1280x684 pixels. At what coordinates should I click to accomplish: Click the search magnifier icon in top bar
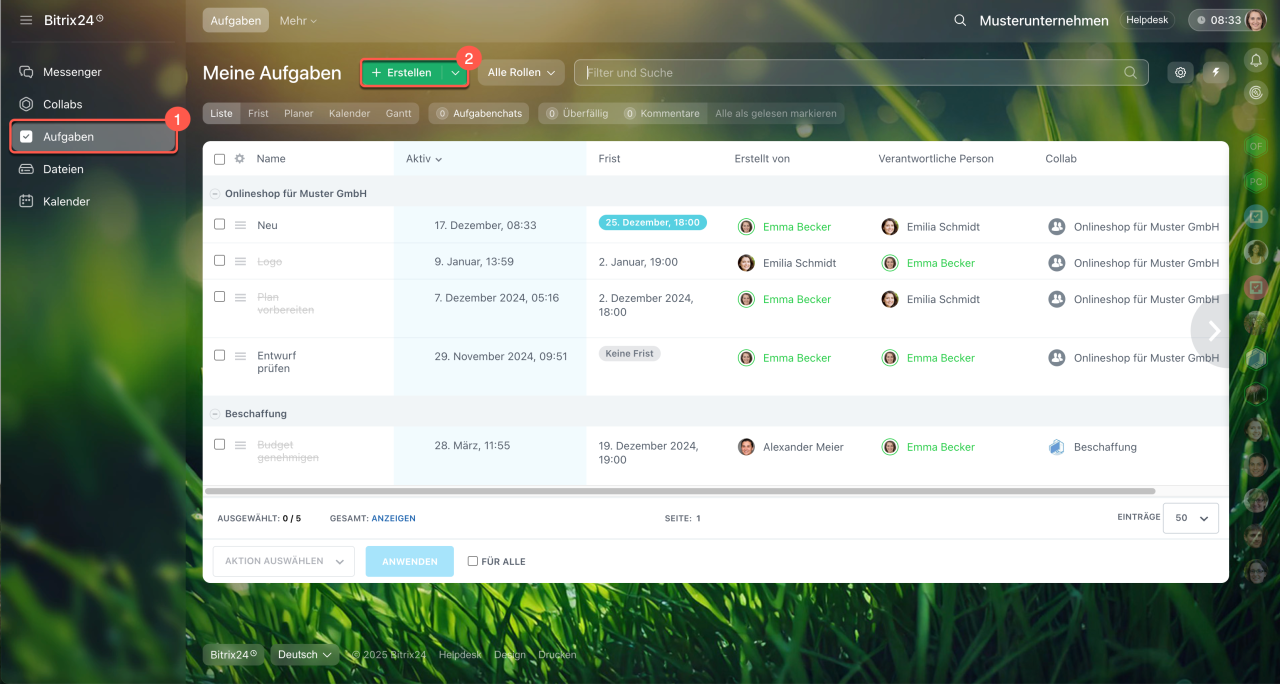(960, 20)
